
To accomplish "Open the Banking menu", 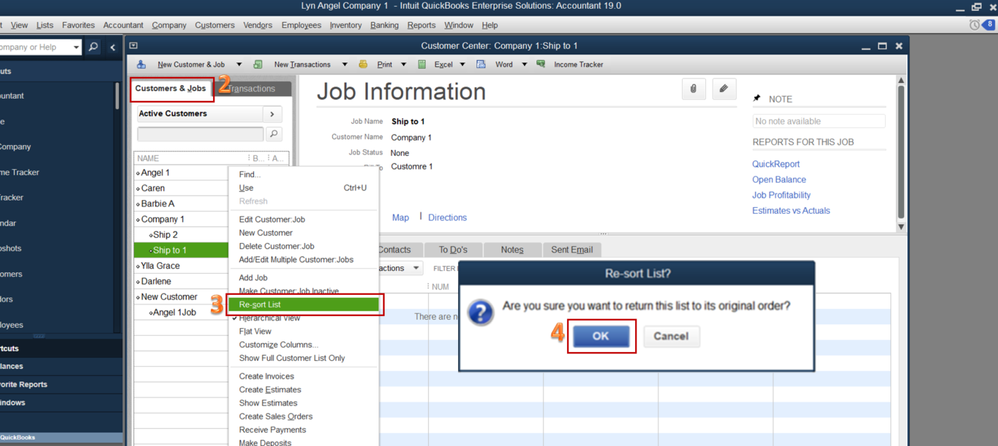I will (x=384, y=25).
